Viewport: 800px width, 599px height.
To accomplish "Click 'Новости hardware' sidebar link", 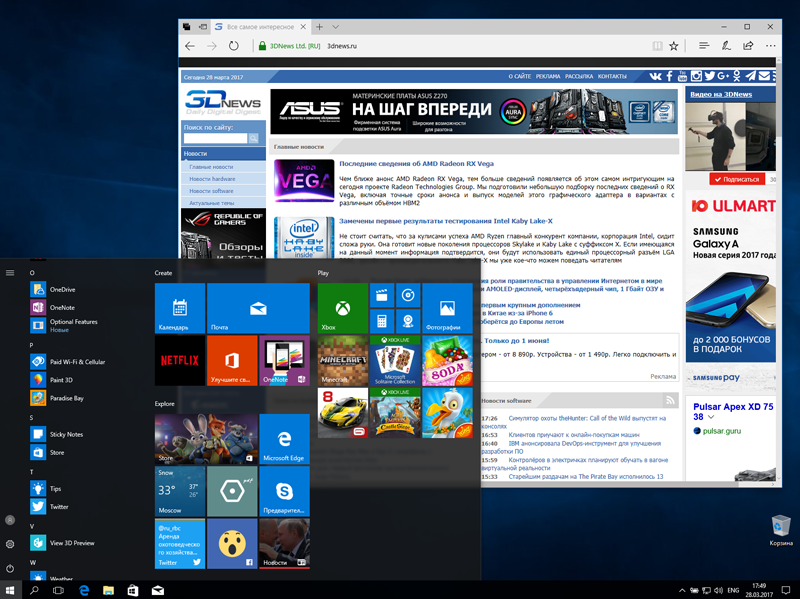I will point(212,179).
